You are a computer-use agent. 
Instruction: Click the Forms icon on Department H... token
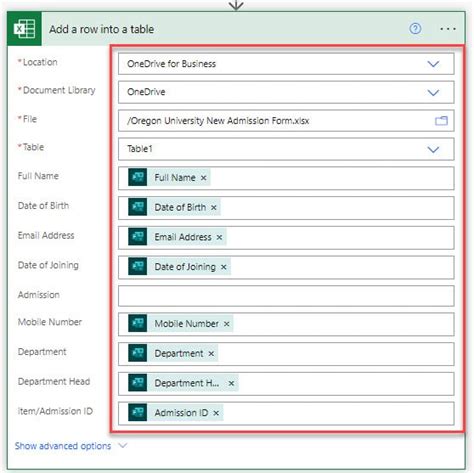tap(138, 382)
